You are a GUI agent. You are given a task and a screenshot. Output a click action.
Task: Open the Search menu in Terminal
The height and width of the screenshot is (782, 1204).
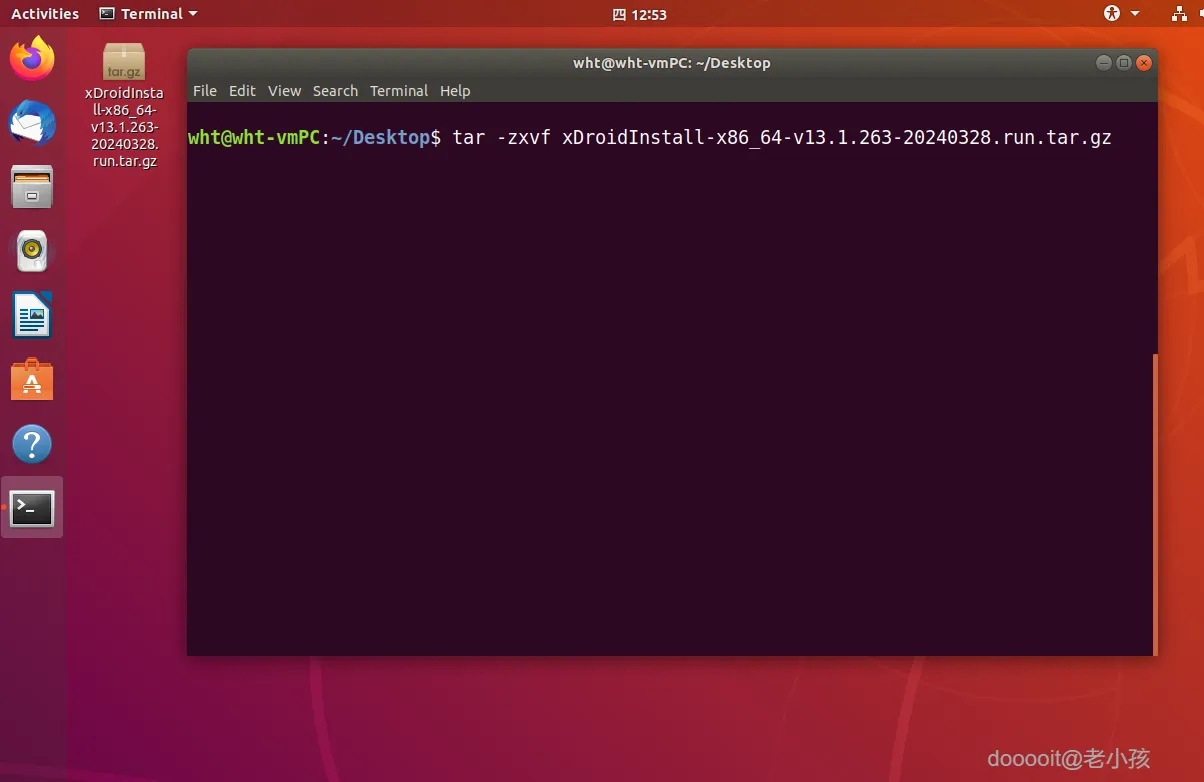click(335, 91)
